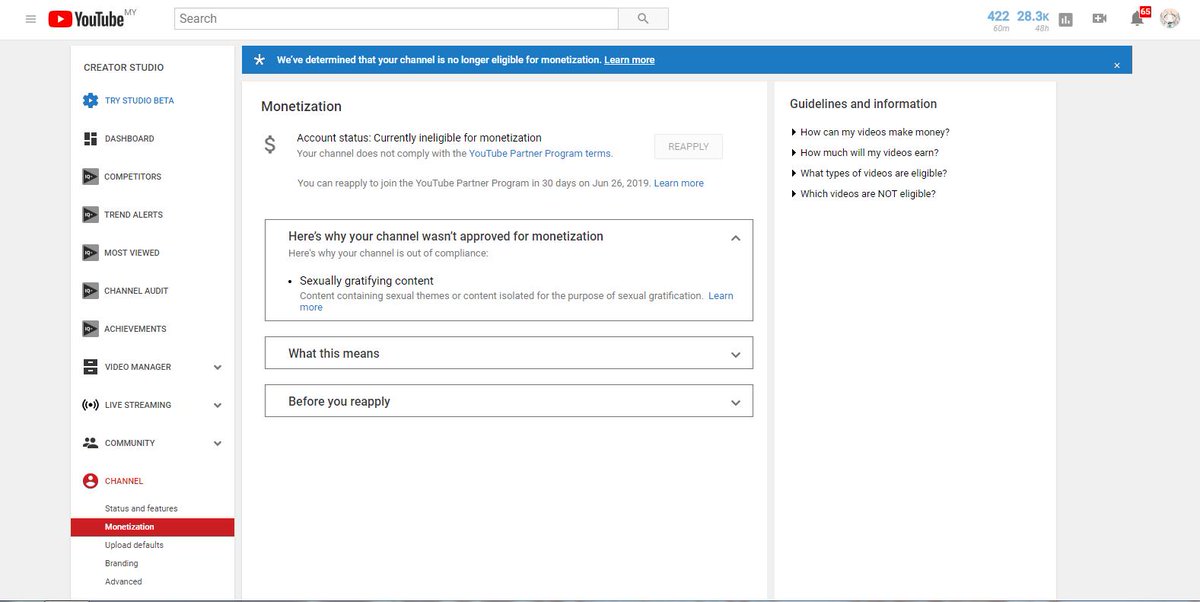The image size is (1200, 602).
Task: Open the notifications bell
Action: [1137, 18]
